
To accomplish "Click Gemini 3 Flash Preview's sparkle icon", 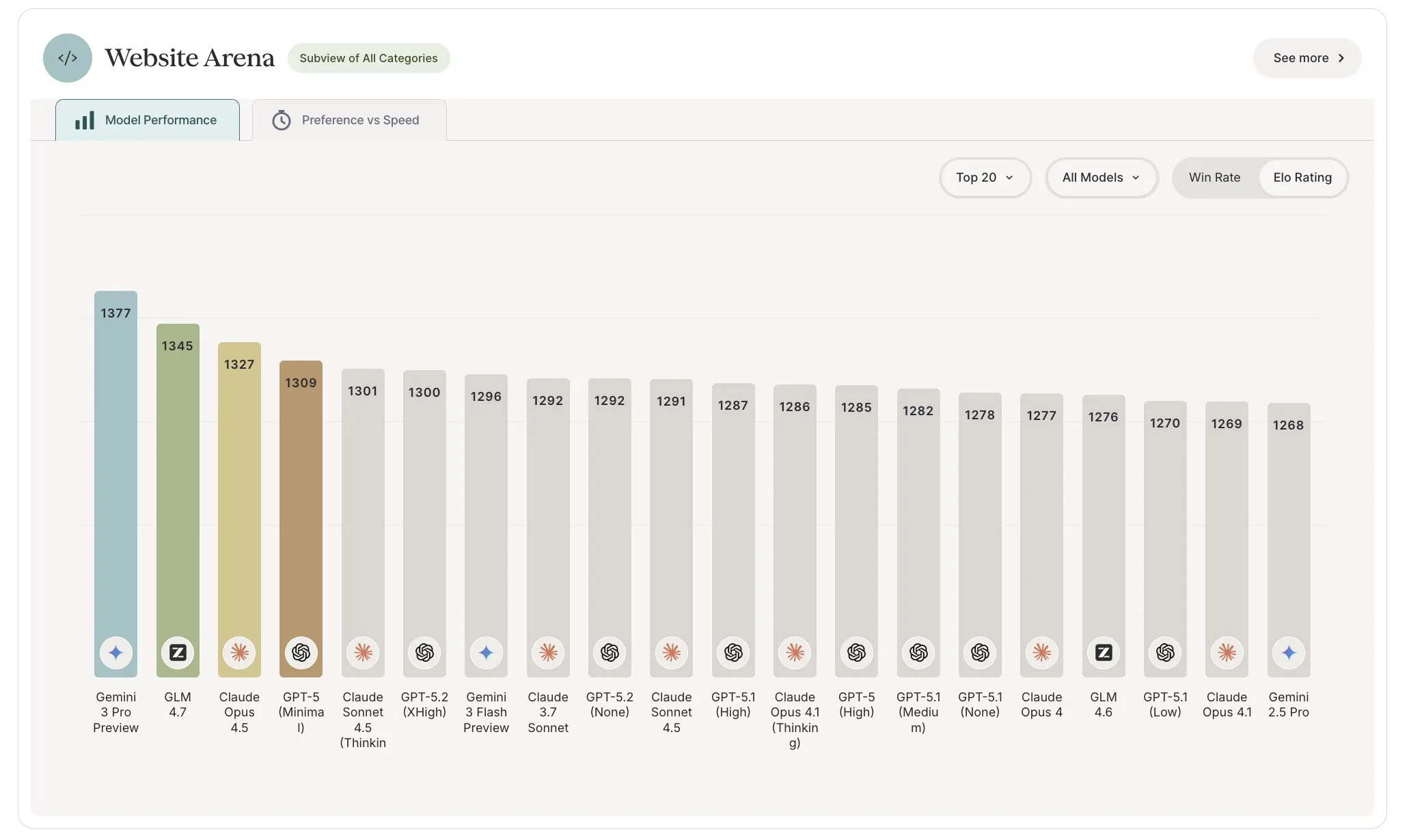I will [486, 653].
